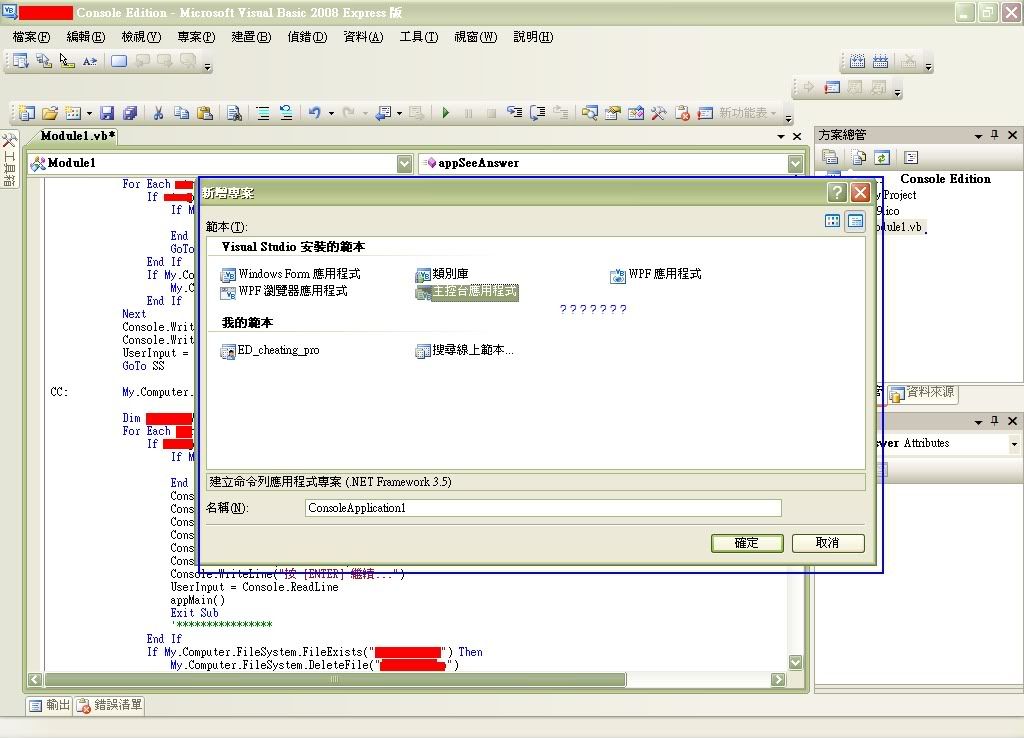Click the Step Into debug icon
Screen dimensions: 1024x738
(x=515, y=113)
